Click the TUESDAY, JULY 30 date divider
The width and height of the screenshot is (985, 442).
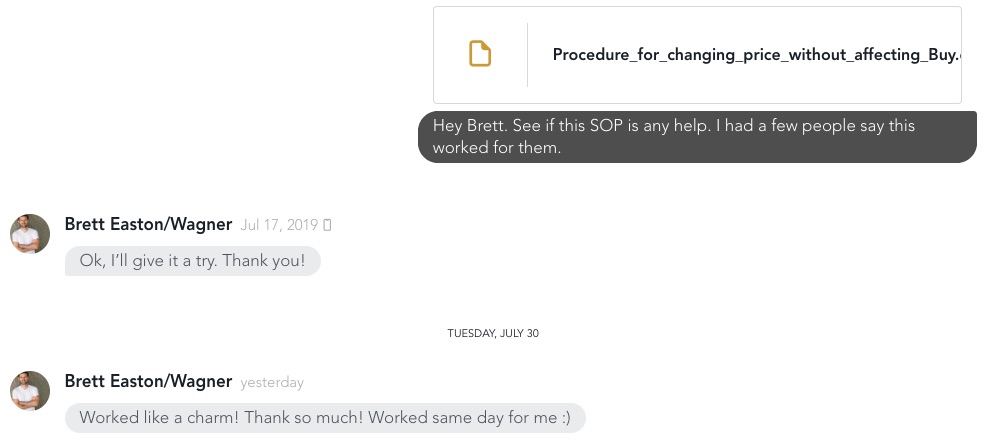(x=493, y=333)
